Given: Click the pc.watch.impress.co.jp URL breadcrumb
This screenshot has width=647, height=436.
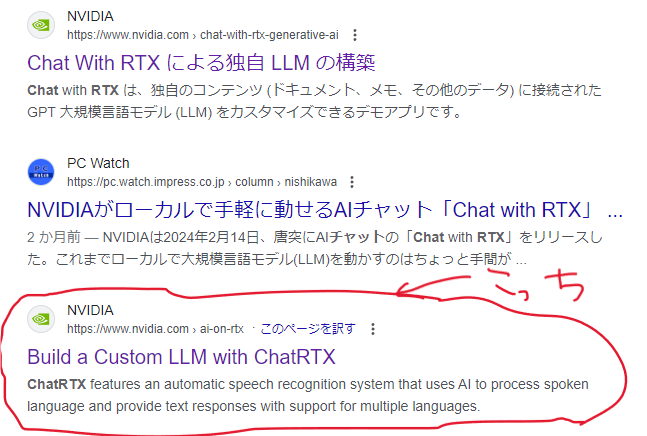Looking at the screenshot, I should tap(202, 182).
